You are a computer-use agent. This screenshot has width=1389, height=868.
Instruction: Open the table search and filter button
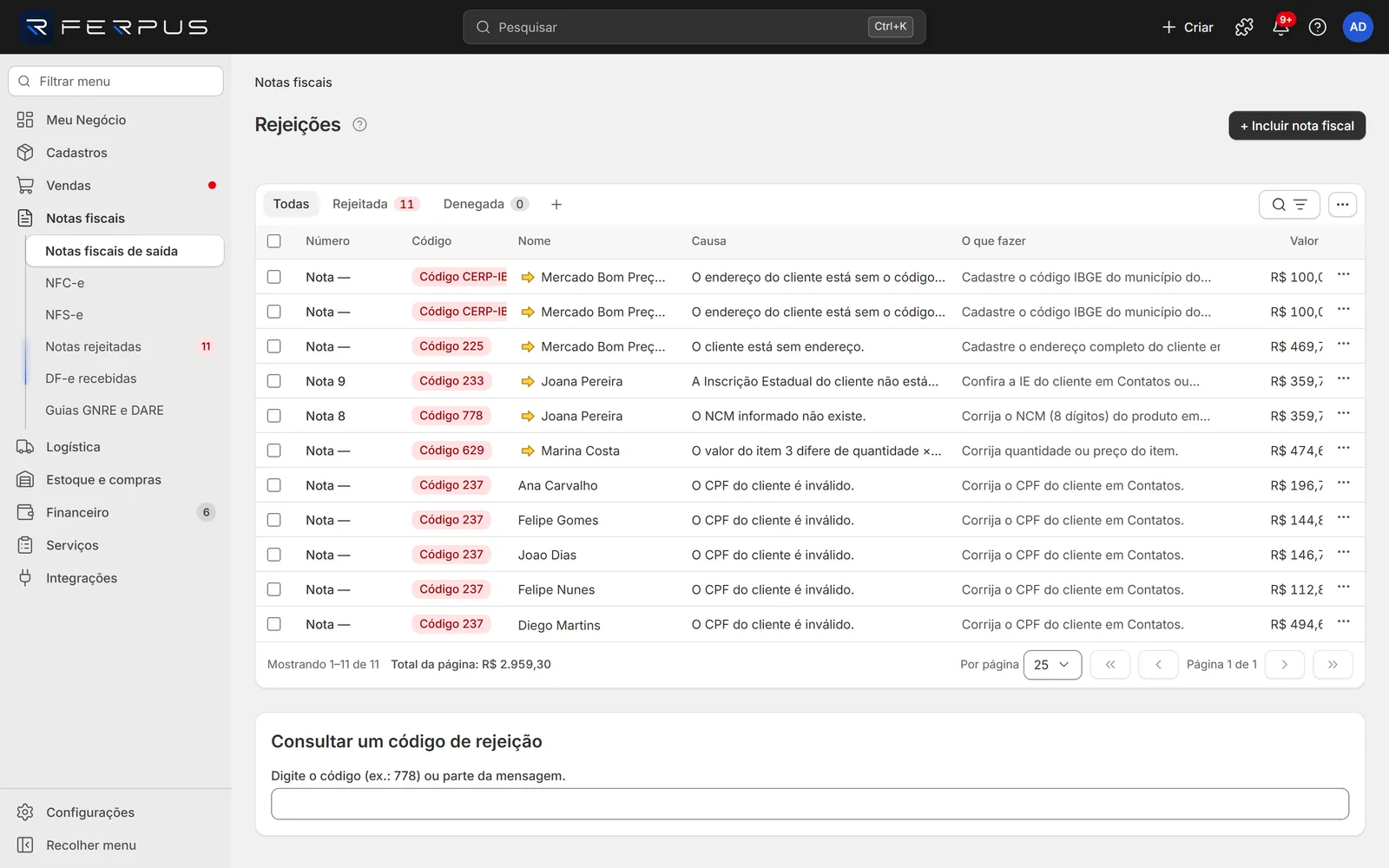click(1289, 205)
